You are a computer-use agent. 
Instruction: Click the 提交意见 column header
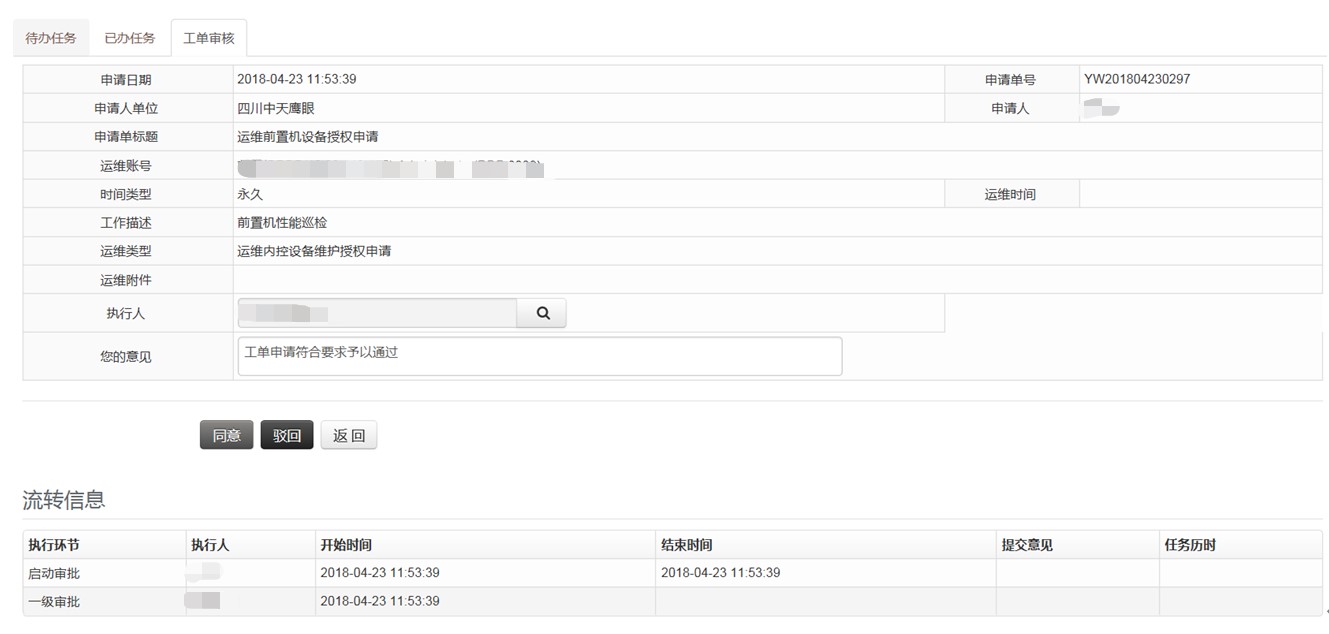[1027, 545]
